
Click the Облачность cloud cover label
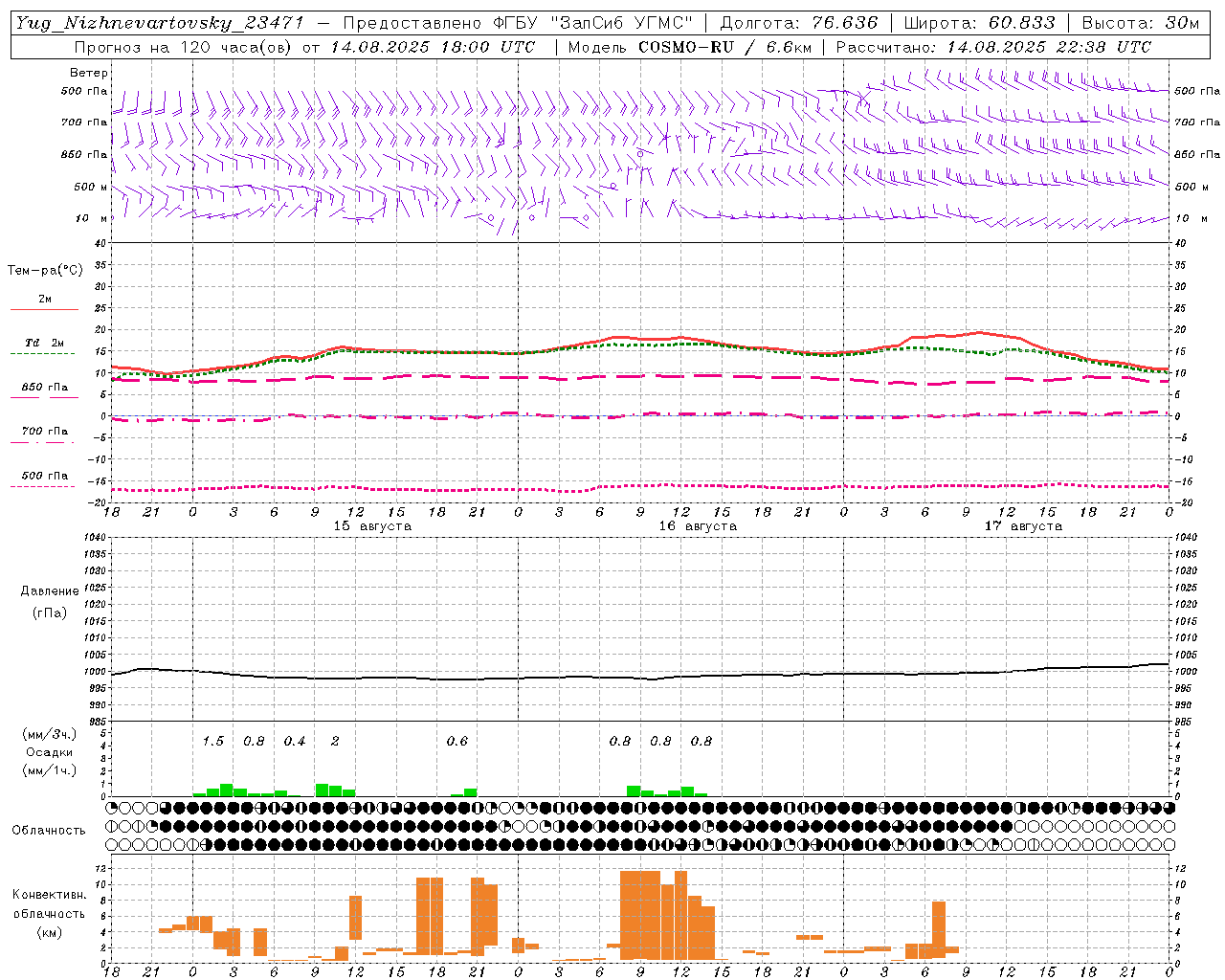[x=49, y=830]
